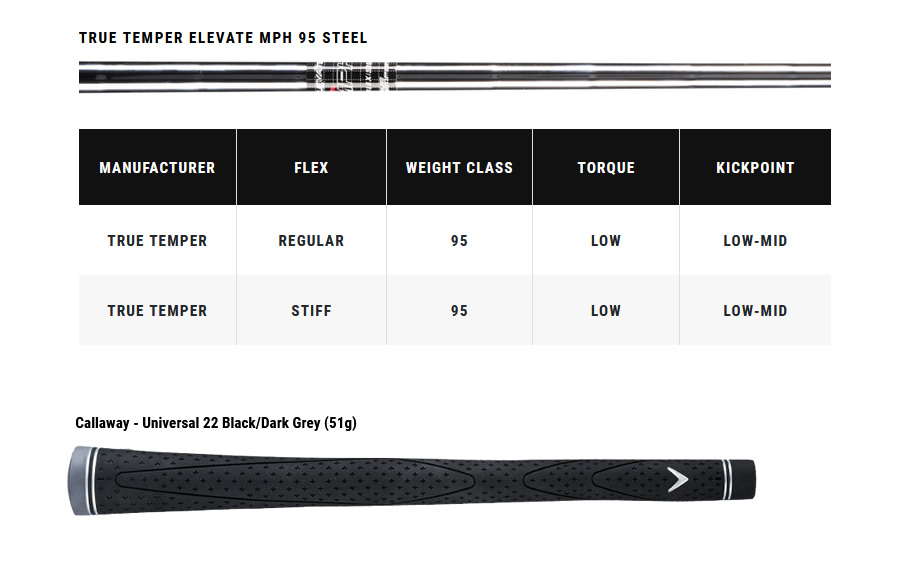Click the black butt end of grip
This screenshot has width=920, height=588.
click(744, 479)
